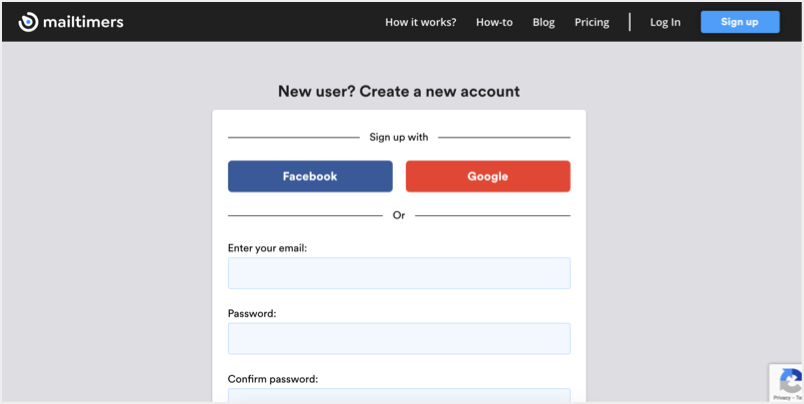Click the 'Create a new account' heading

coord(399,91)
